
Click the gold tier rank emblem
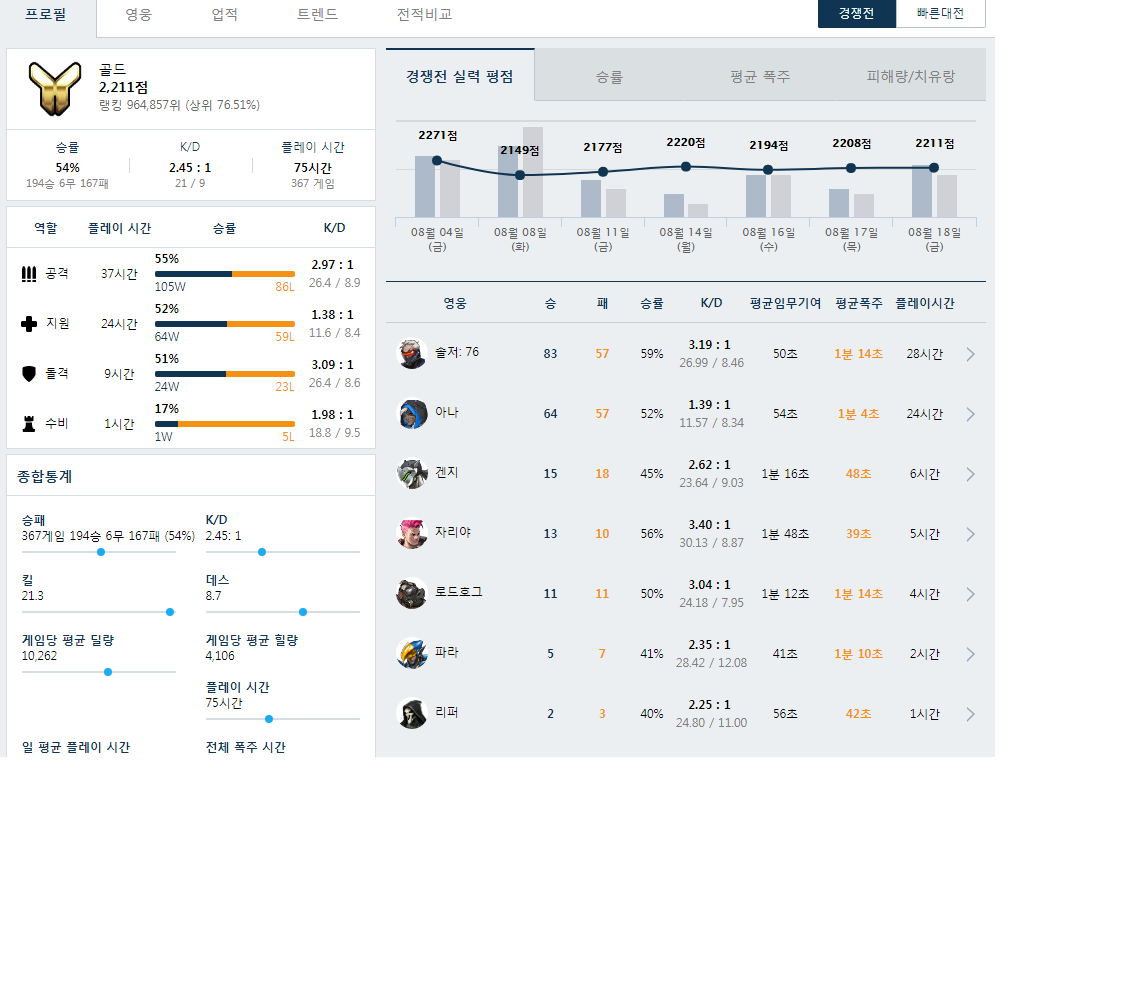(x=54, y=88)
